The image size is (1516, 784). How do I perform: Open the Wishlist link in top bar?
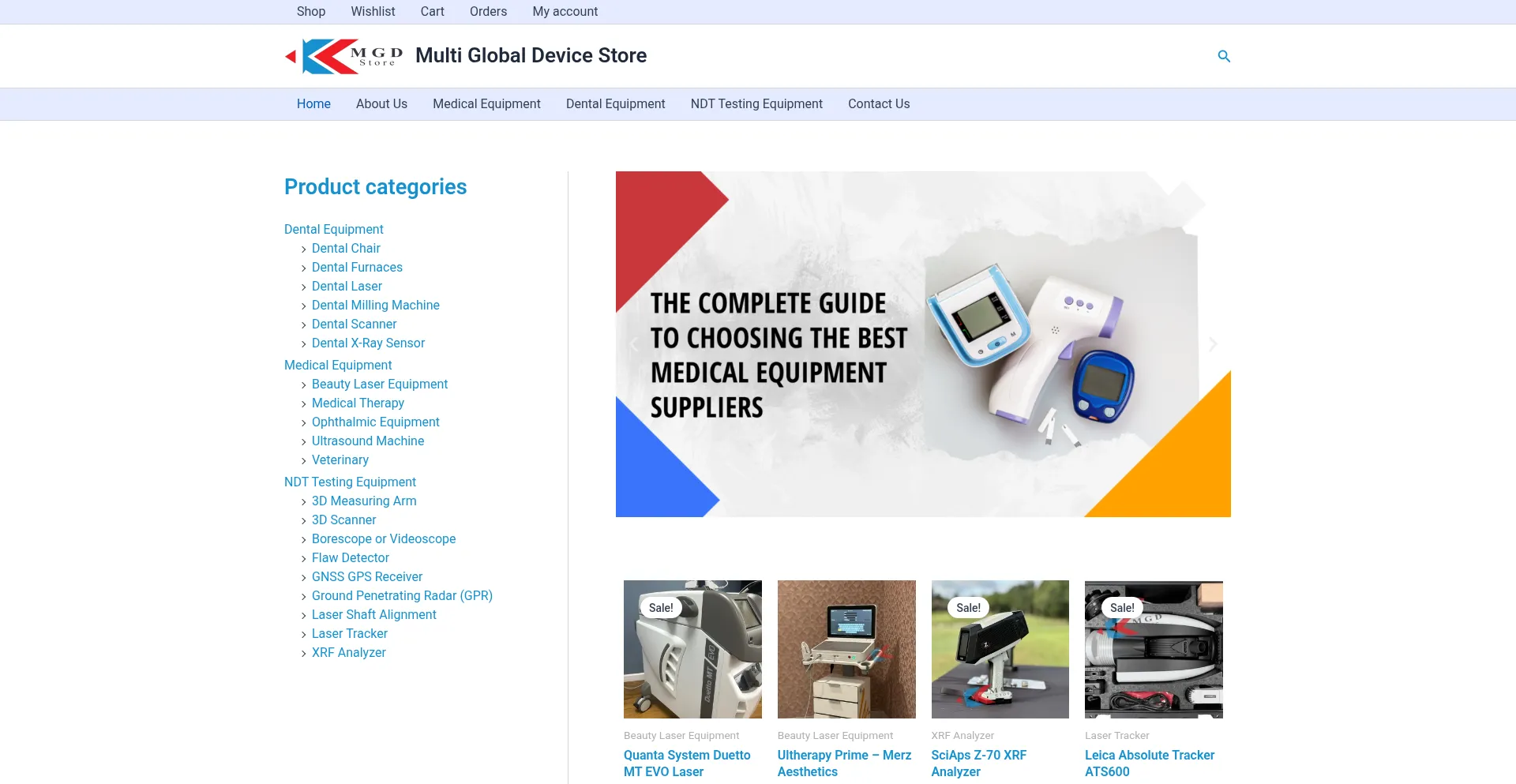[x=373, y=11]
